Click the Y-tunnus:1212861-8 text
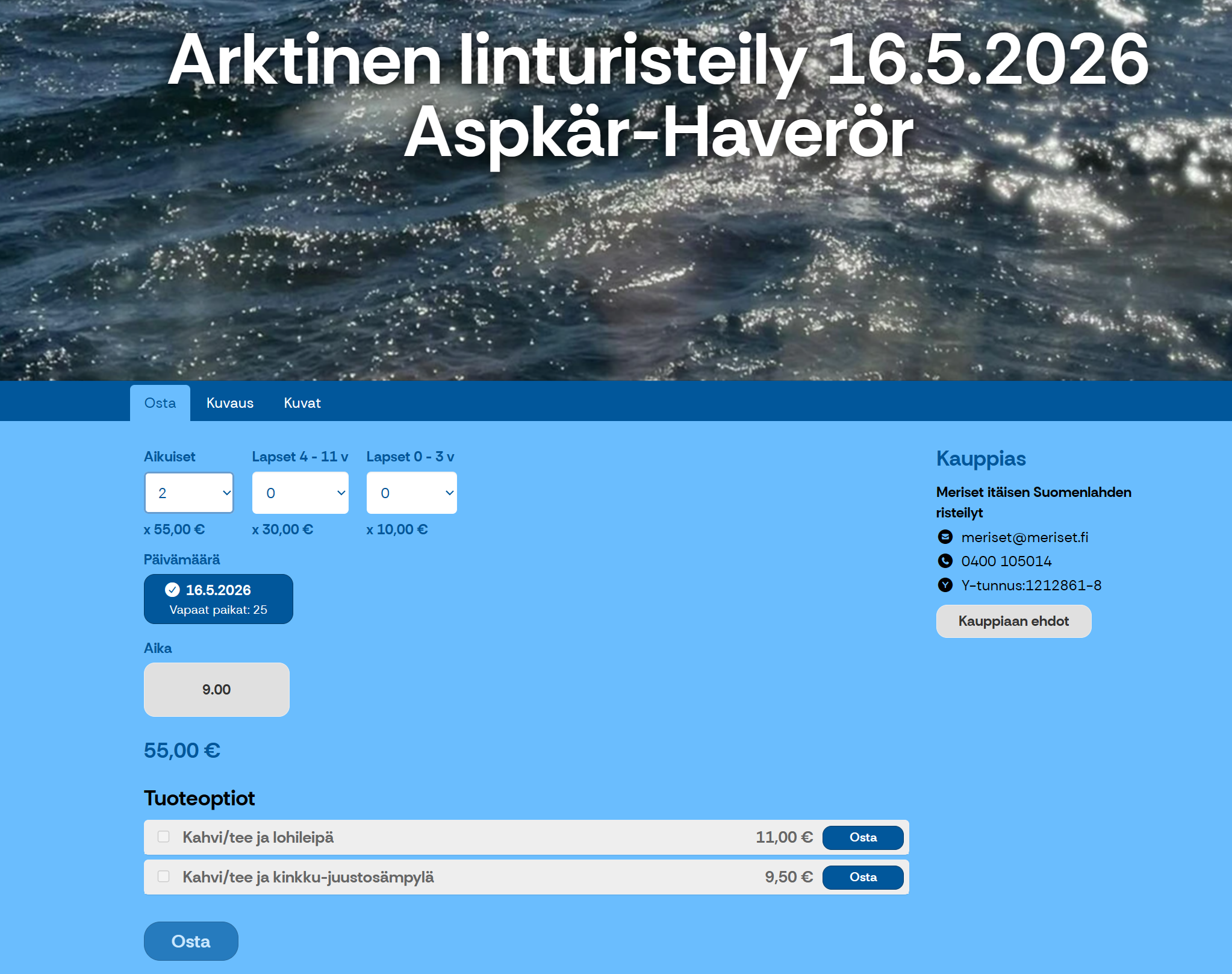 (1031, 585)
